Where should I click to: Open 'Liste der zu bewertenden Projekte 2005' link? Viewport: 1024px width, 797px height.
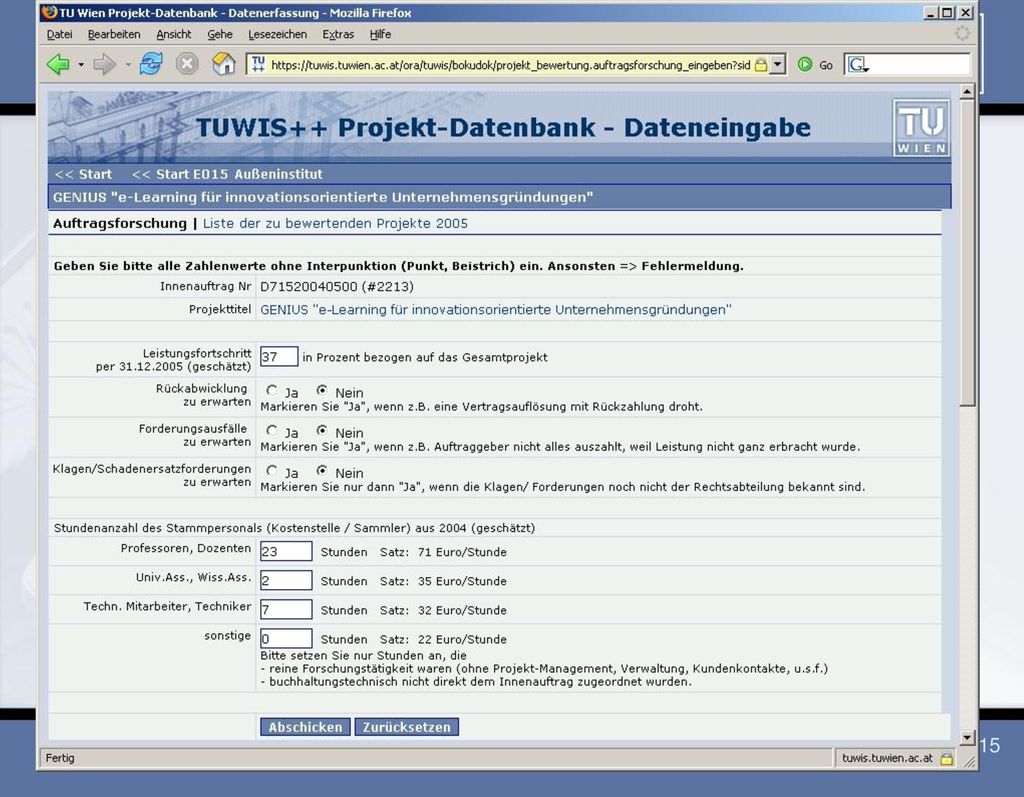(x=335, y=223)
